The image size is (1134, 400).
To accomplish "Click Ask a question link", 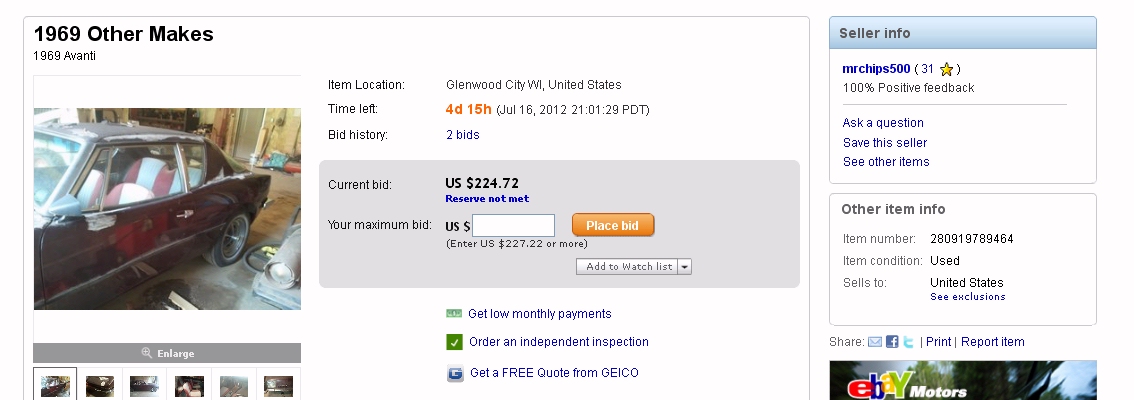I will coord(883,123).
